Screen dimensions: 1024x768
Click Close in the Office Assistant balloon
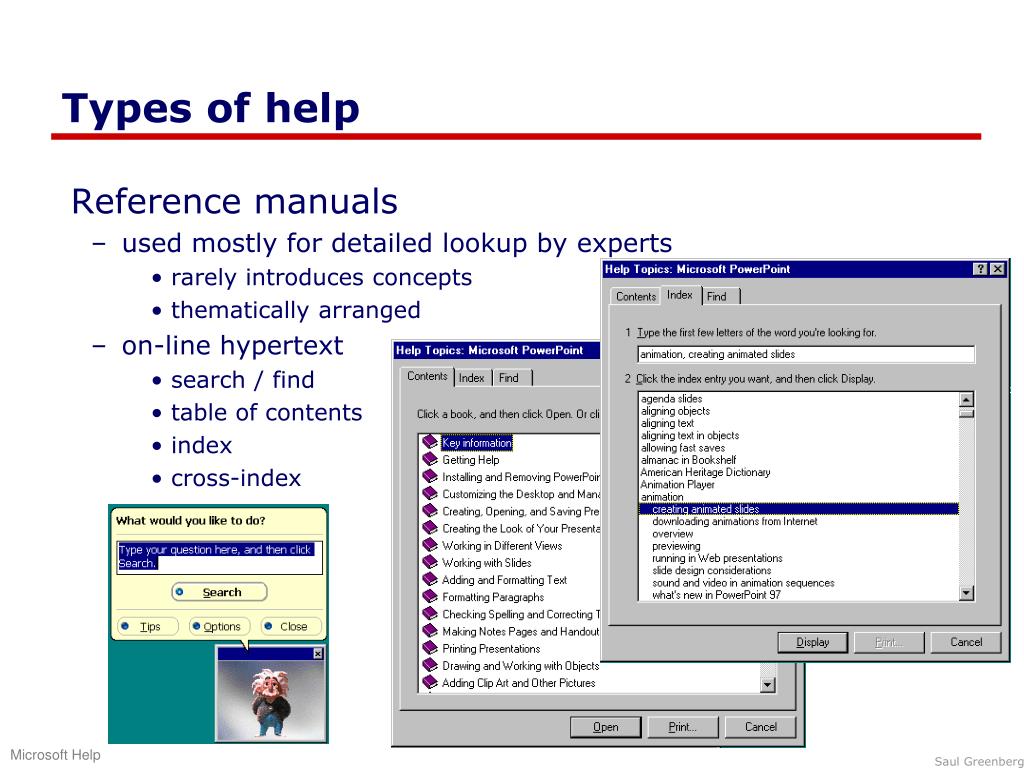coord(291,627)
